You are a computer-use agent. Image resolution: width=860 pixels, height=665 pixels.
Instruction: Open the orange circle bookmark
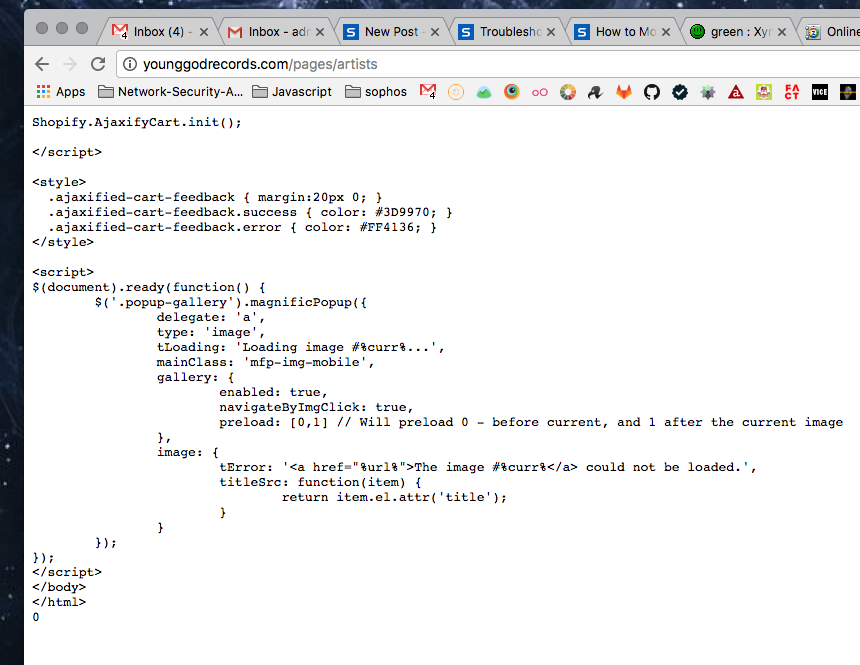click(x=456, y=92)
